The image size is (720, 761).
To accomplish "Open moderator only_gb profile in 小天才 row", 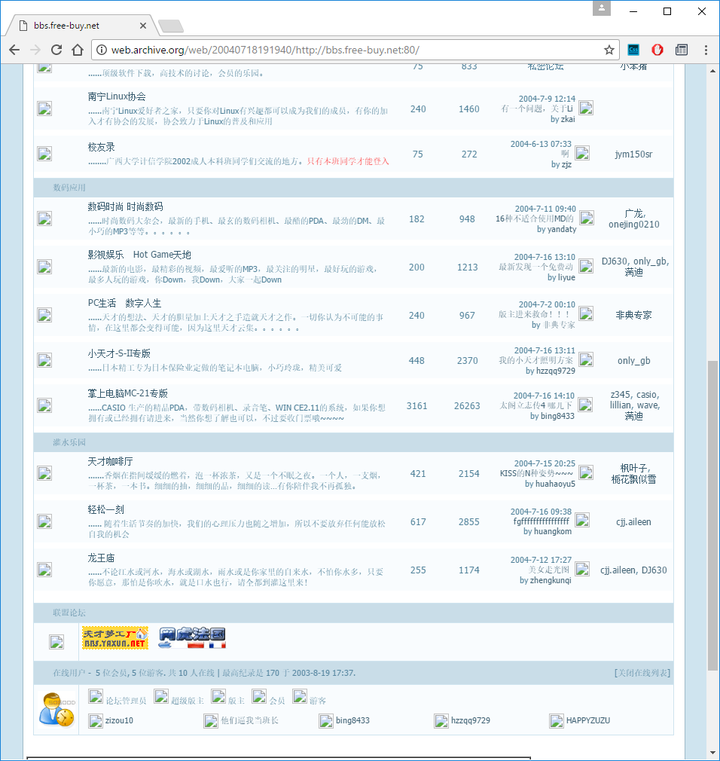I will tap(633, 360).
